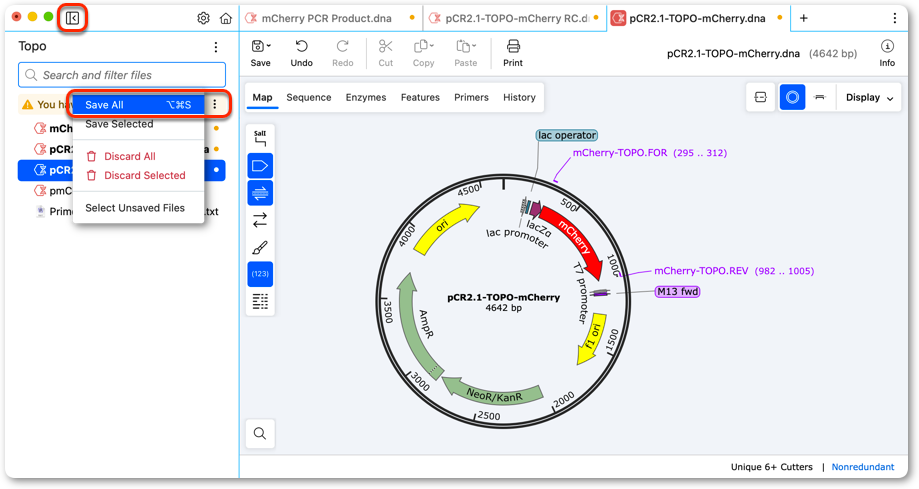The image size is (919, 489).
Task: Open the color brush tool
Action: pyautogui.click(x=260, y=247)
